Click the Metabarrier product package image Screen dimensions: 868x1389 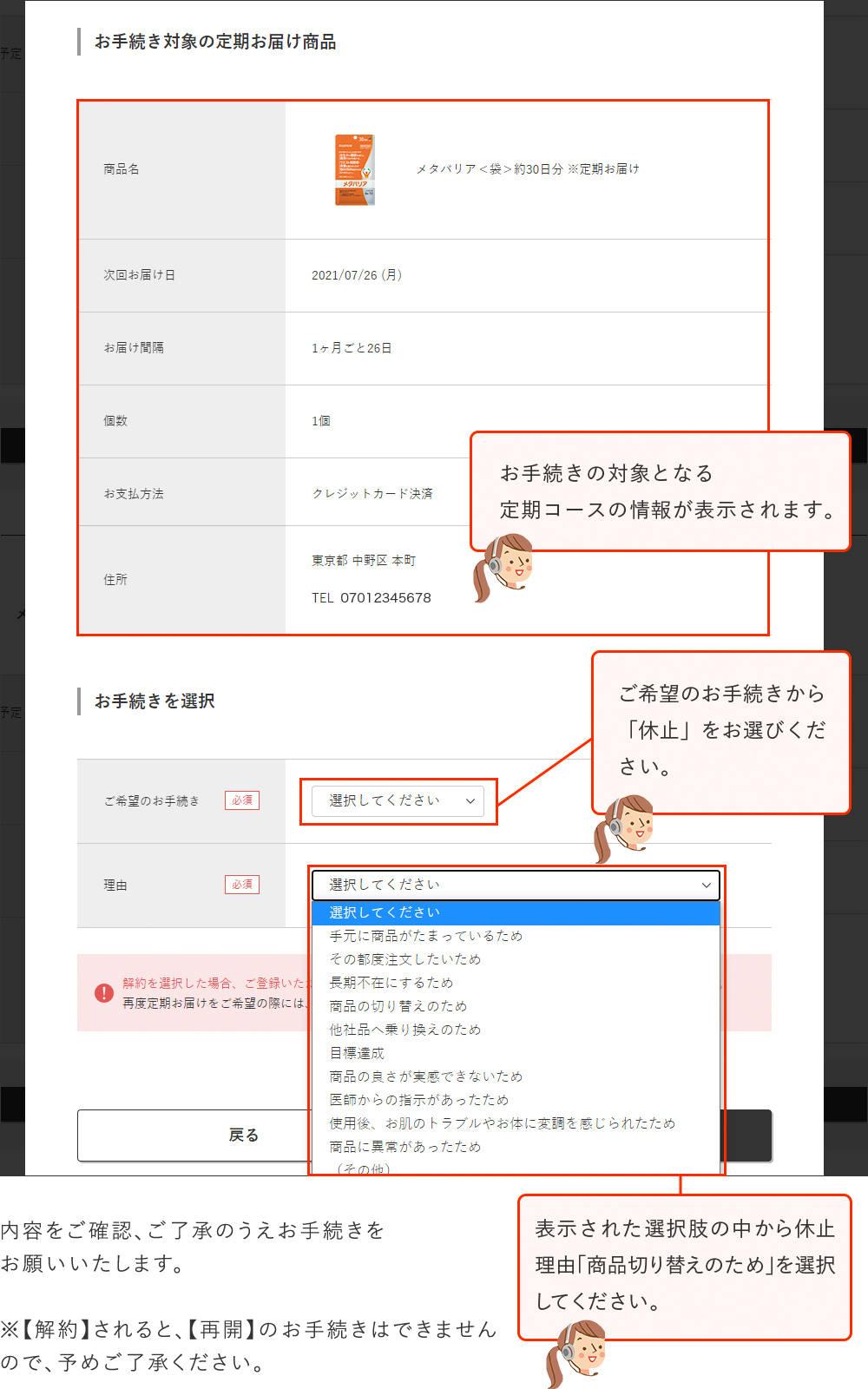click(x=354, y=170)
